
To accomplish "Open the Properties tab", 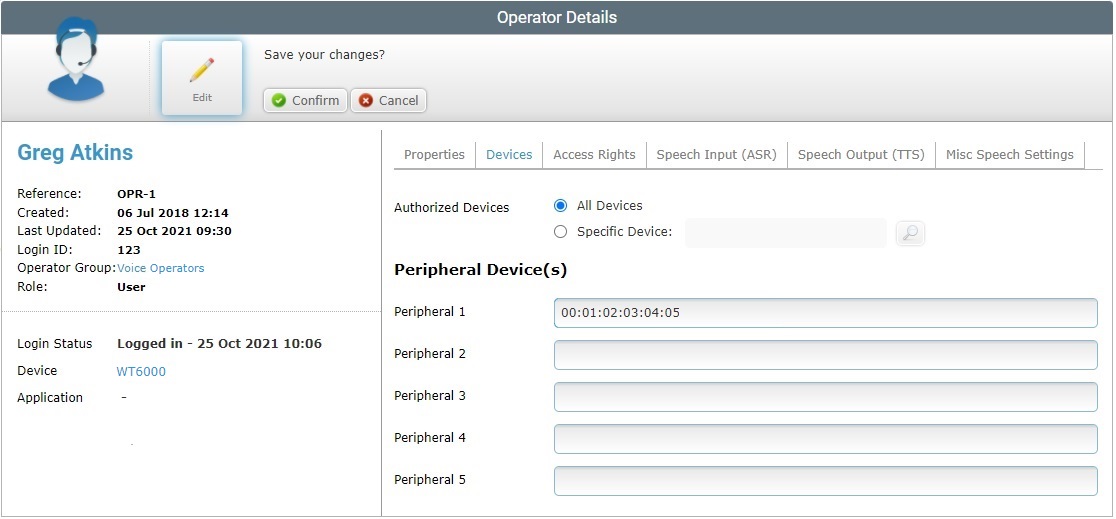I will pyautogui.click(x=434, y=154).
